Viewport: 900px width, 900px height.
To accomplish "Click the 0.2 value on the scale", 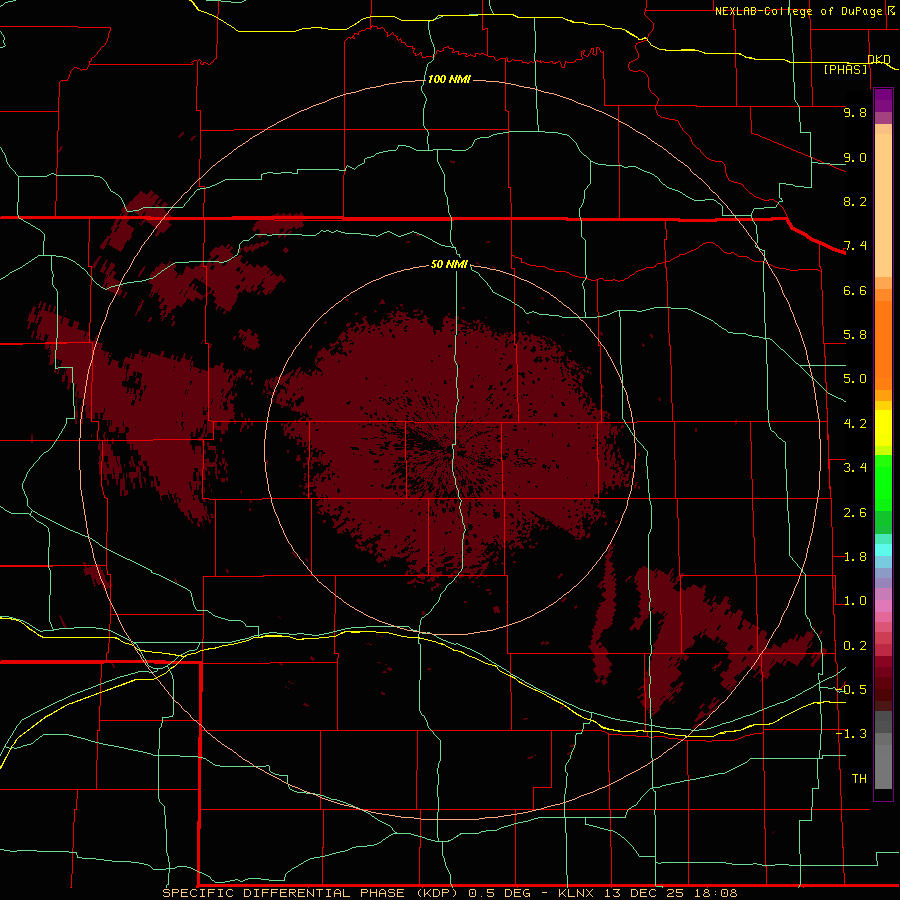I will [x=855, y=646].
